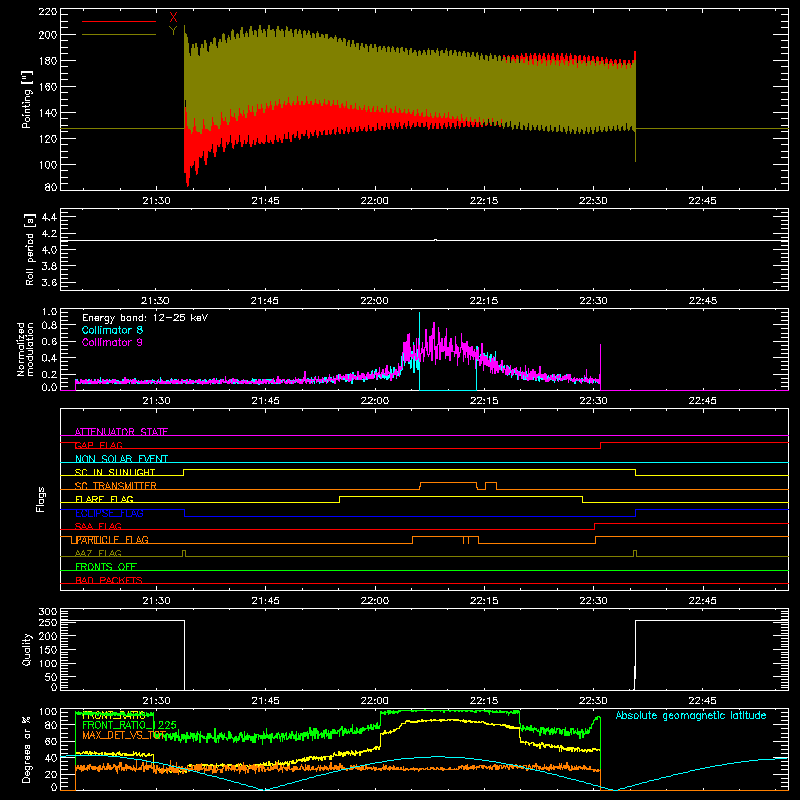
Task: Click the green "FRONT_RATIO_1225" legend label
Action: point(129,725)
